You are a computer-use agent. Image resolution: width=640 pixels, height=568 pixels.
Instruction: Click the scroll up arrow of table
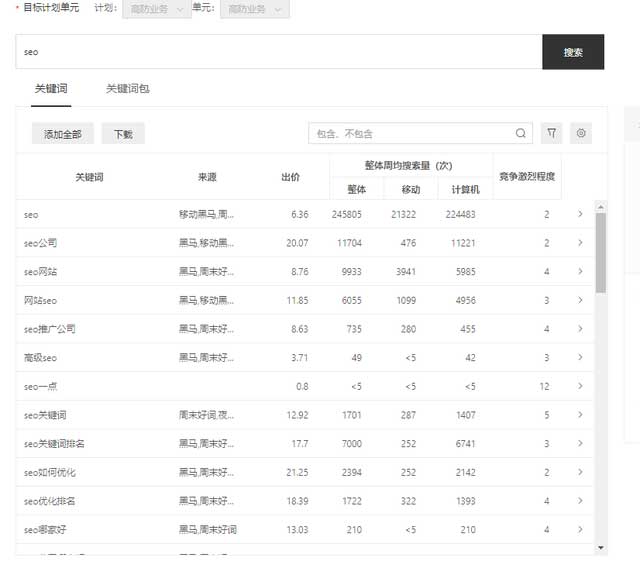[x=600, y=207]
